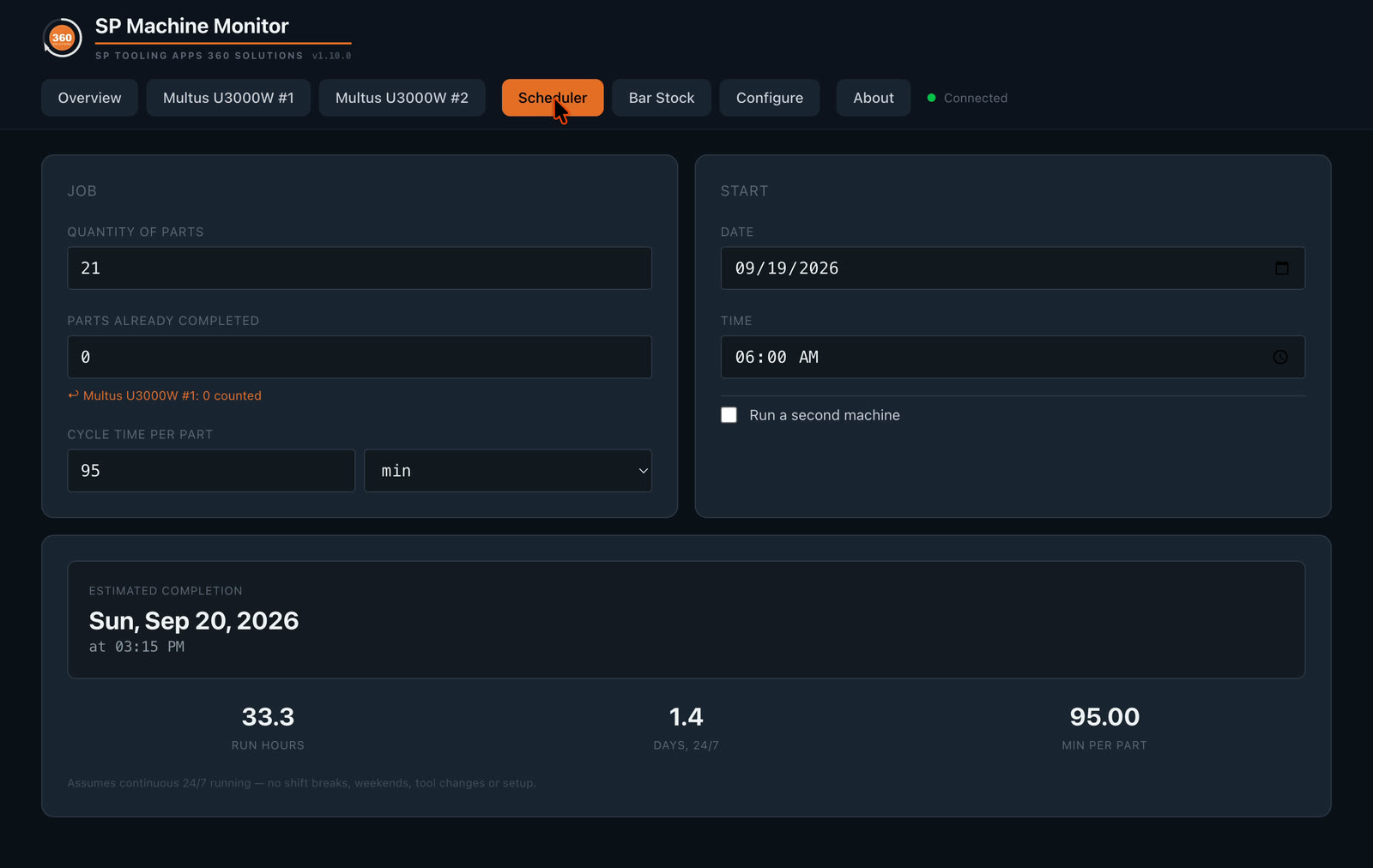
Task: Click the start time field
Action: click(x=1013, y=357)
